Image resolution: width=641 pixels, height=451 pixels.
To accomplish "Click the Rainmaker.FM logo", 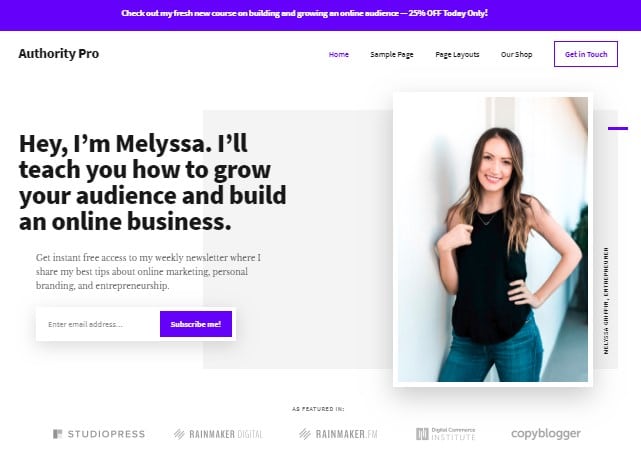I will (338, 434).
